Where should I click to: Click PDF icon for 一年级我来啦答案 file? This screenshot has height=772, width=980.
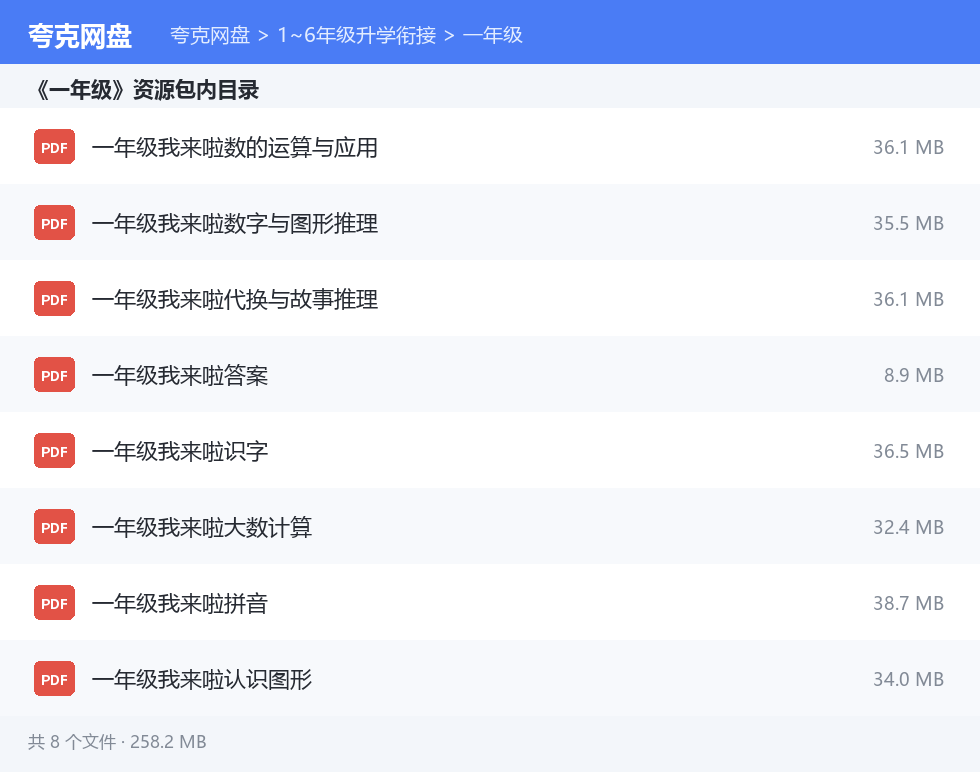coord(54,375)
